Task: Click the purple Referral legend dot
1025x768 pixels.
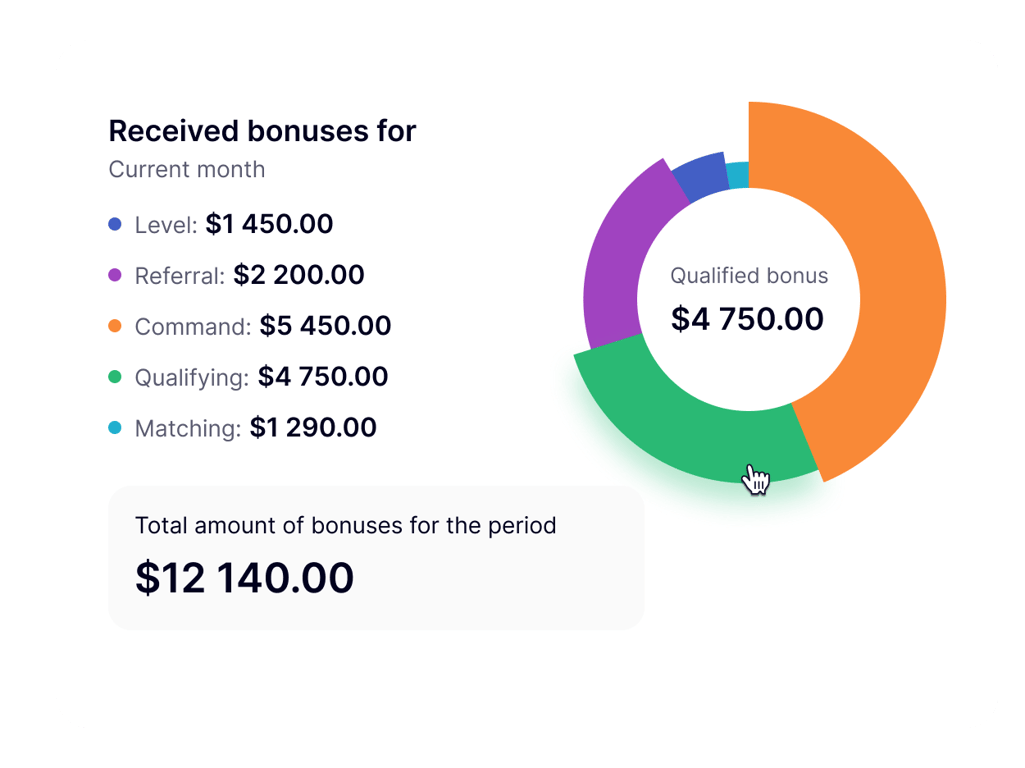Action: (115, 275)
